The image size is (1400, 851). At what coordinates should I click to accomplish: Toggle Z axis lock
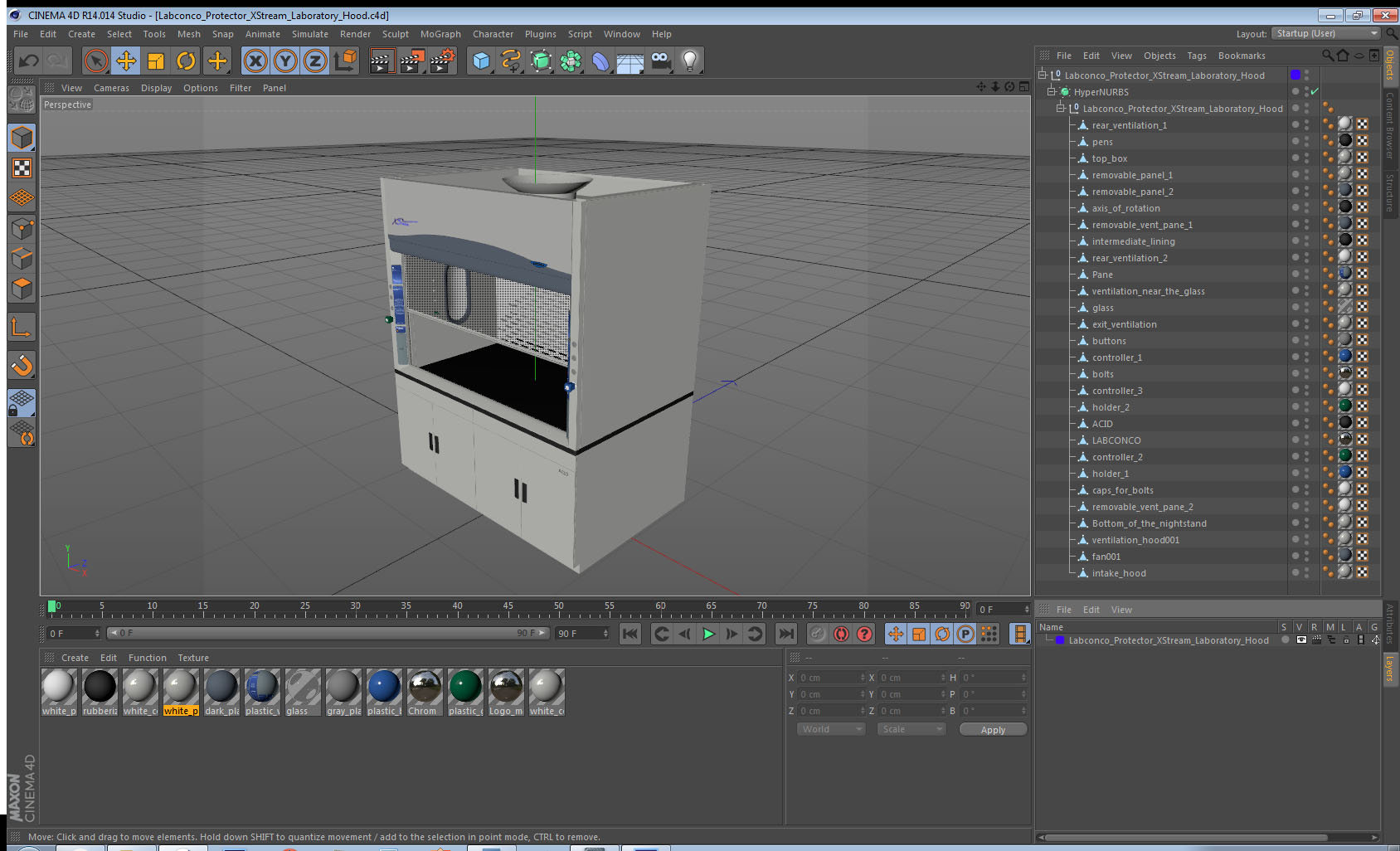(315, 61)
